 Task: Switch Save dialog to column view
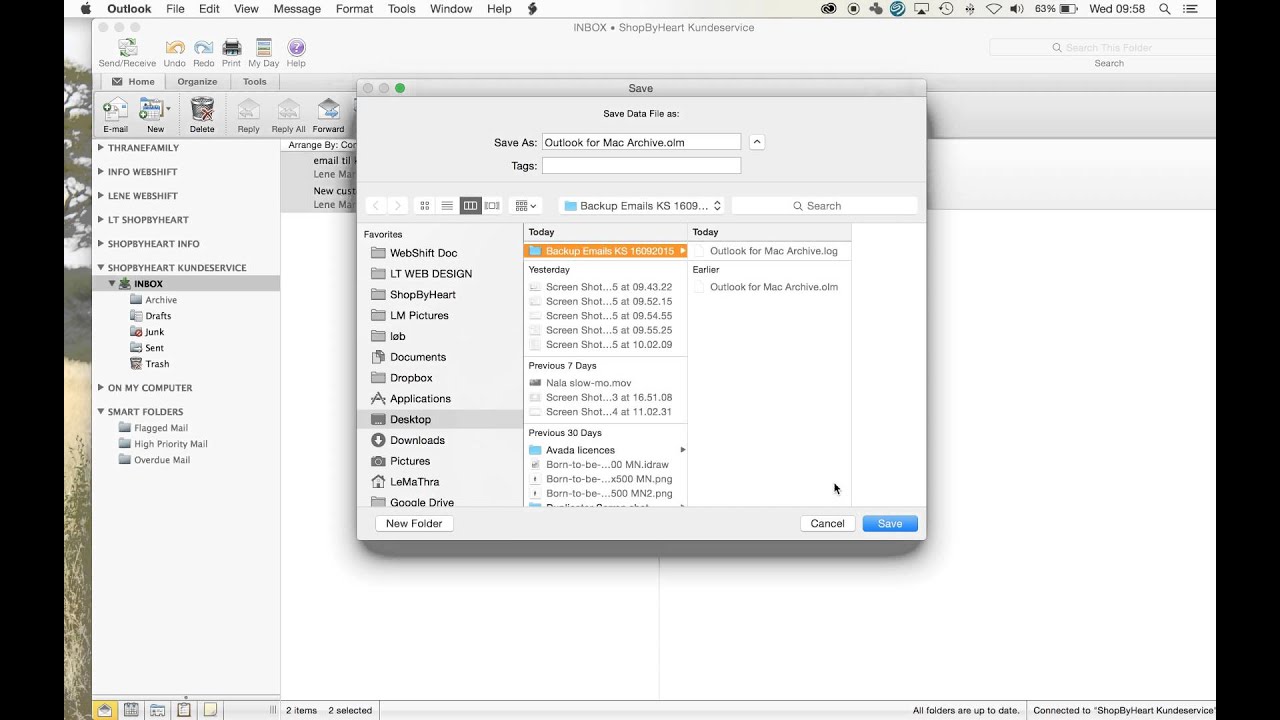[x=470, y=206]
